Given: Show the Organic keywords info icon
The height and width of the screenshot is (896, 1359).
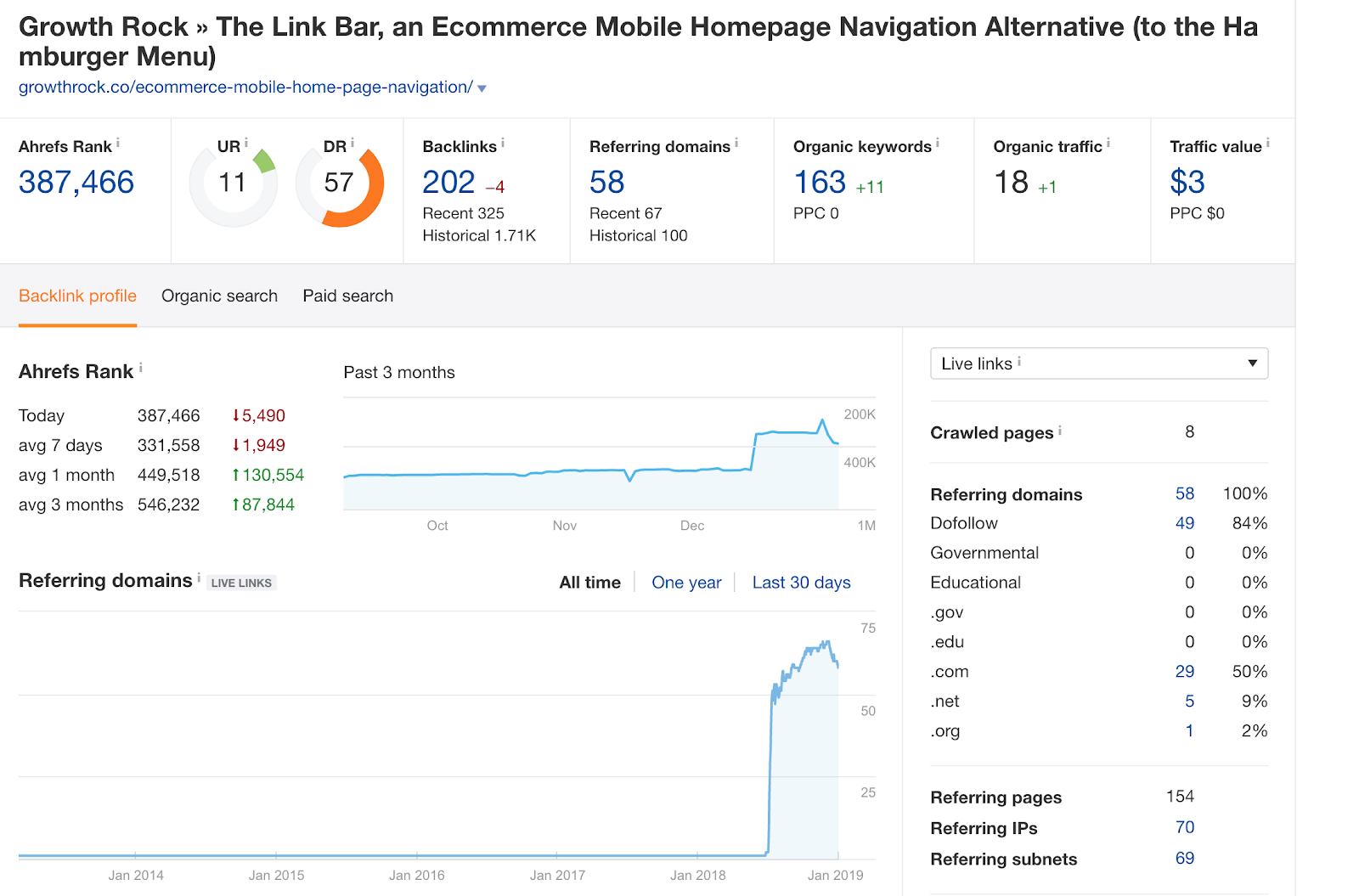Looking at the screenshot, I should click(x=938, y=143).
